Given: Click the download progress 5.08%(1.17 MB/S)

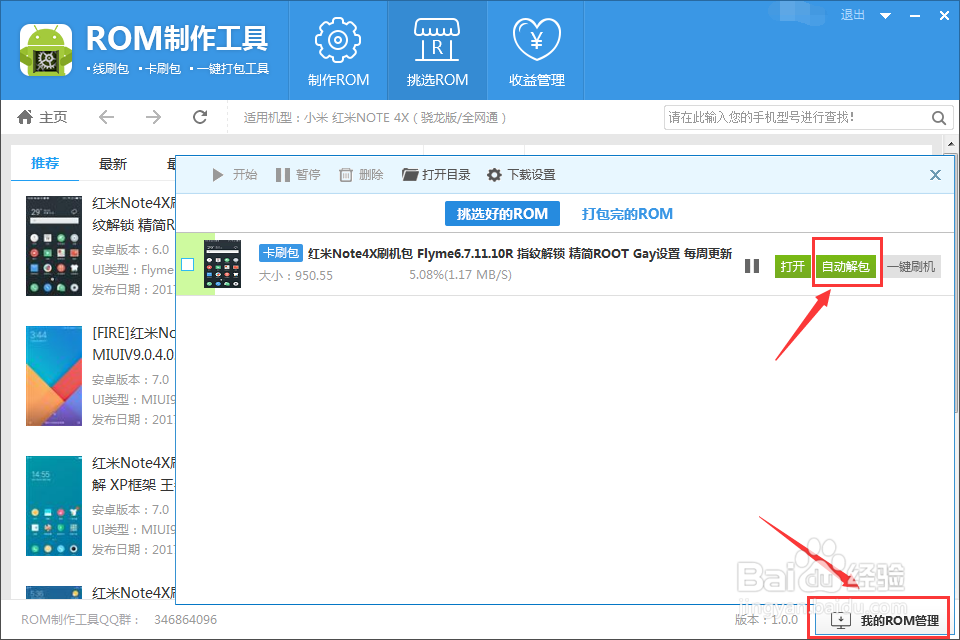Looking at the screenshot, I should point(460,275).
